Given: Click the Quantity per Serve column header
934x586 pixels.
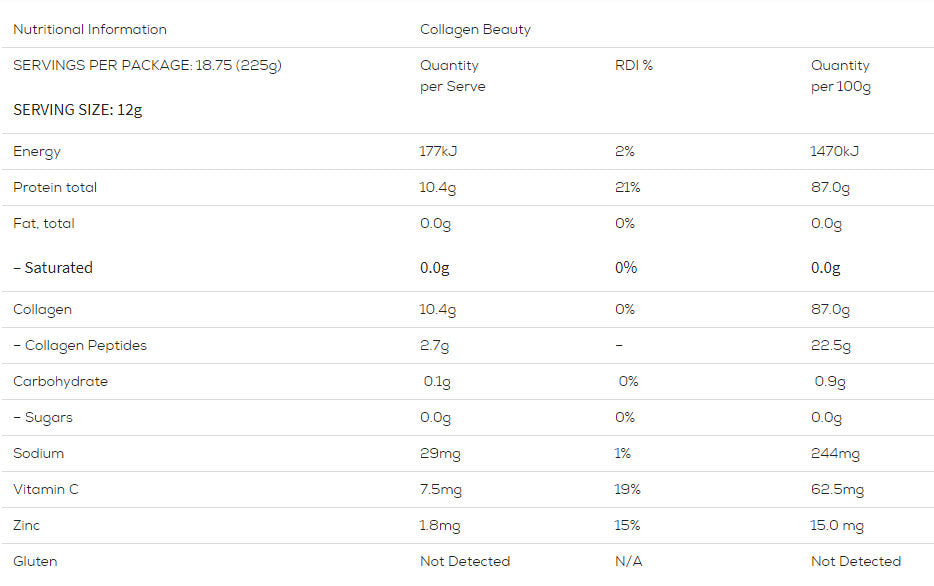Looking at the screenshot, I should [452, 76].
